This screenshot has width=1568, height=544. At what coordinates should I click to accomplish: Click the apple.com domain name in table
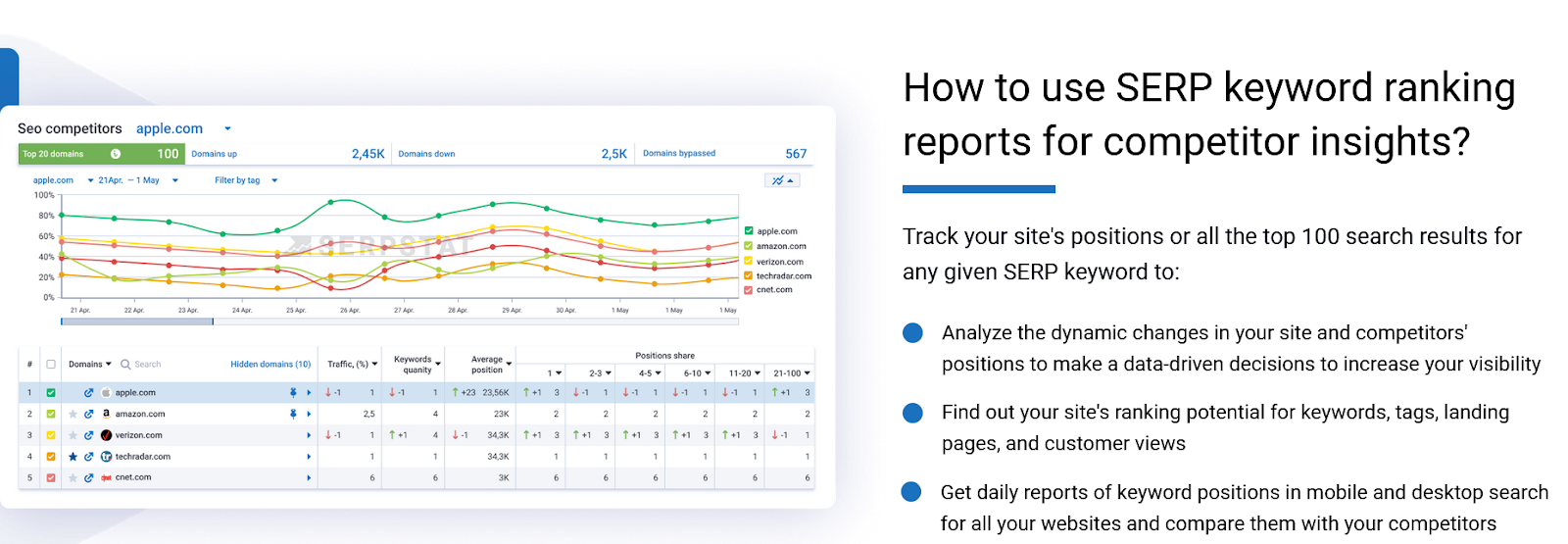tap(135, 393)
